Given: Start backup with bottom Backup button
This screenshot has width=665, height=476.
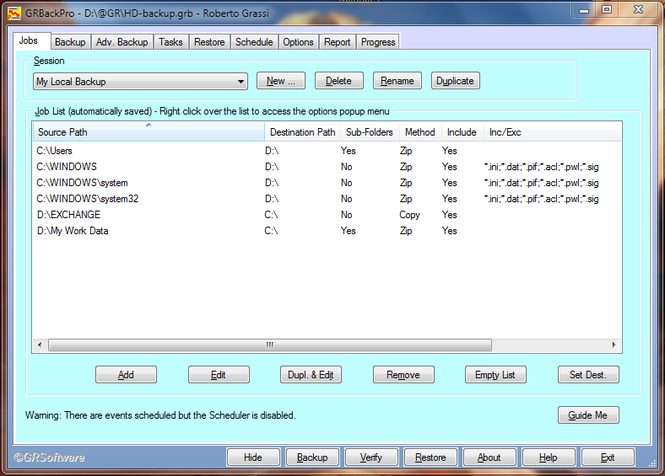Looking at the screenshot, I should tap(313, 457).
